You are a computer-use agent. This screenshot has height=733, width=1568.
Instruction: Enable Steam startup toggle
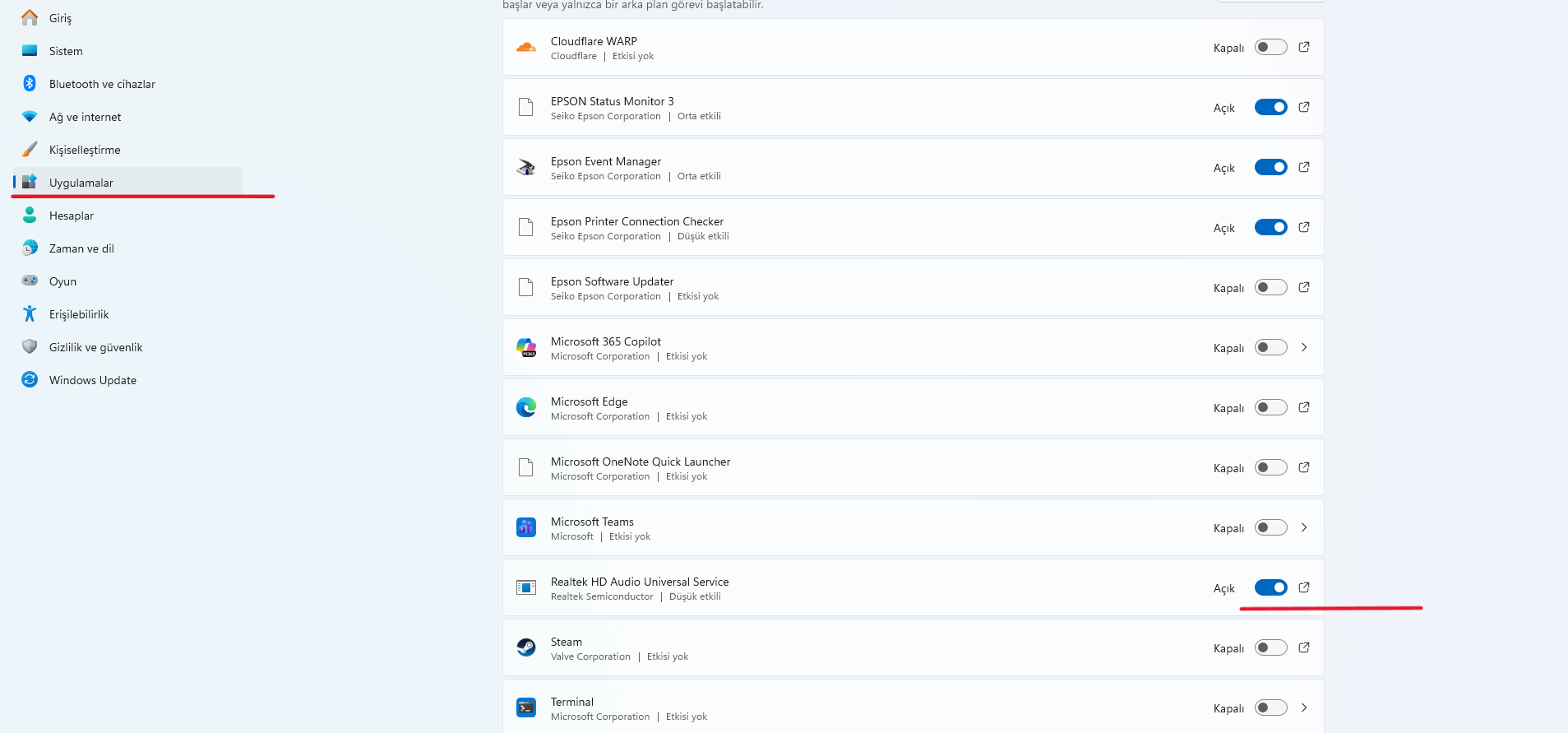(1271, 647)
